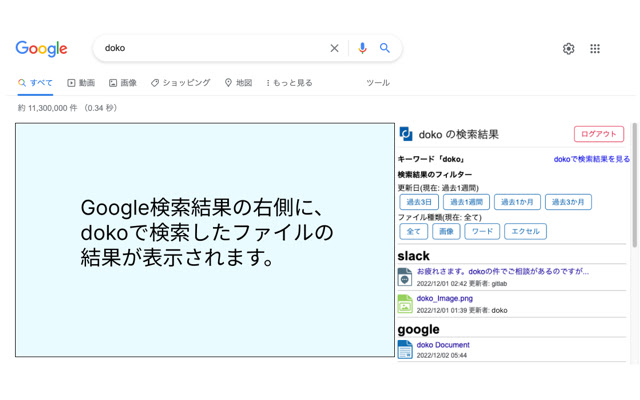Image resolution: width=640 pixels, height=400 pixels.
Task: Open Google settings gear icon
Action: pos(569,49)
